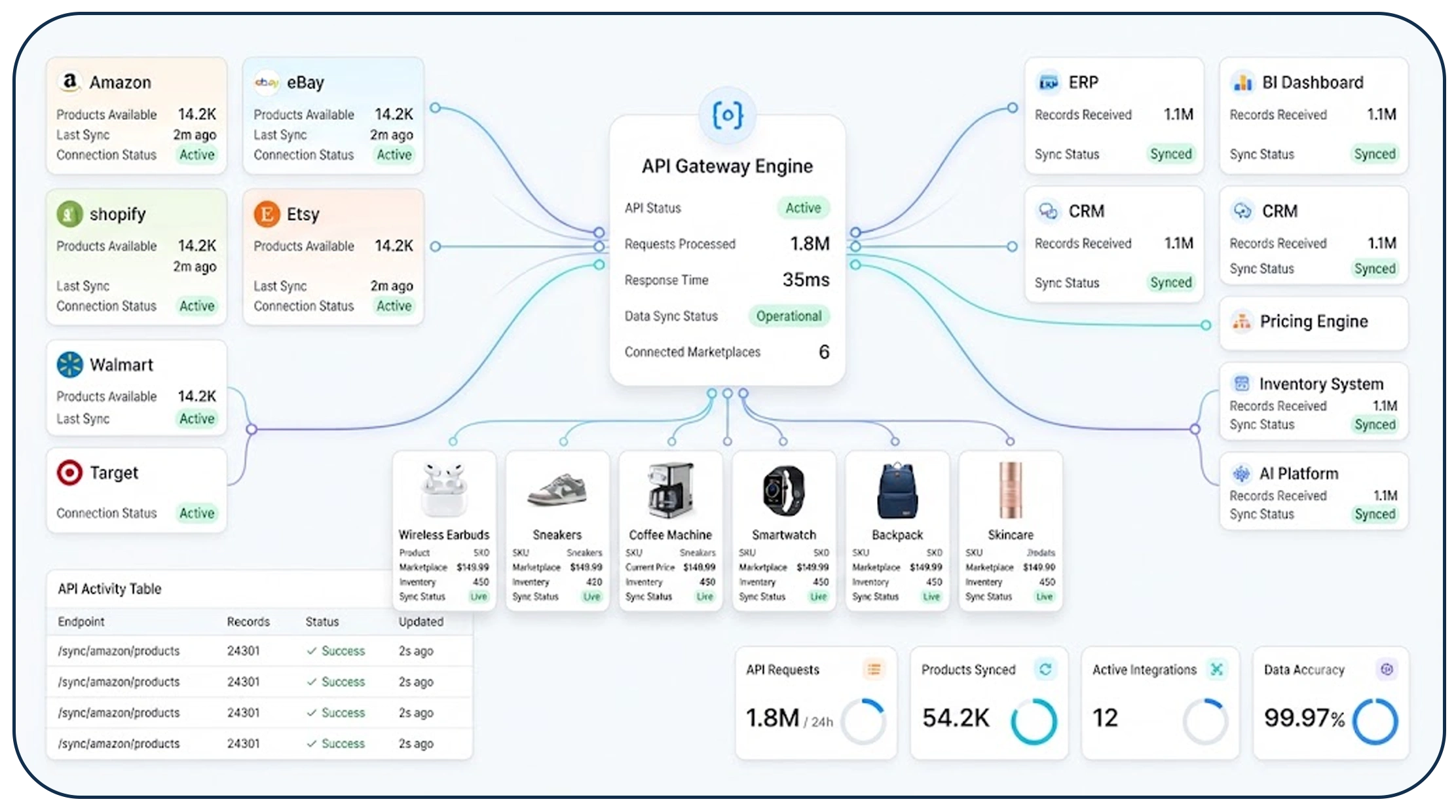Click the Backpack Live sync badge
Viewport: 1456px width, 812px height.
point(931,597)
